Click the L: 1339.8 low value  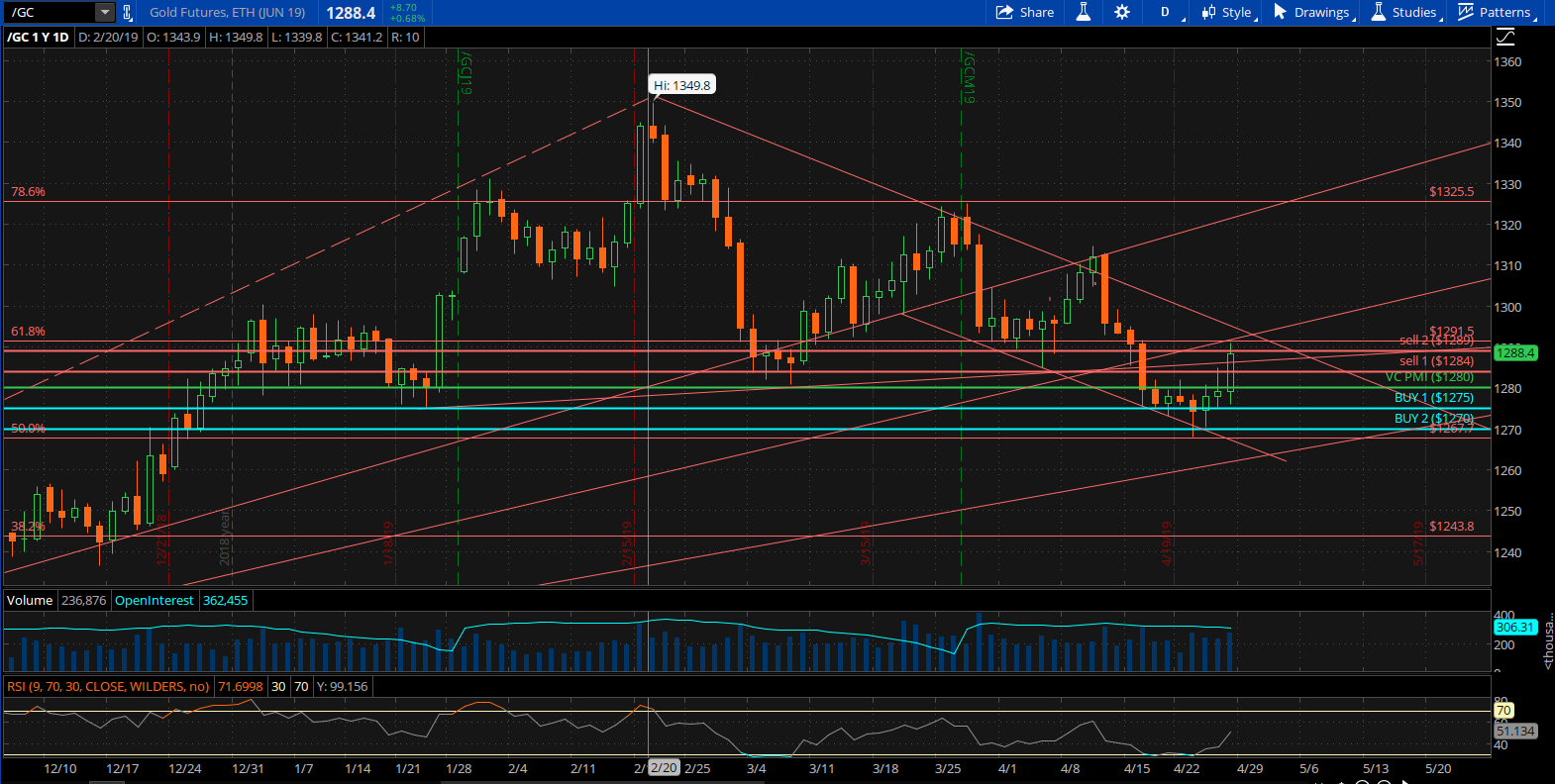[296, 38]
